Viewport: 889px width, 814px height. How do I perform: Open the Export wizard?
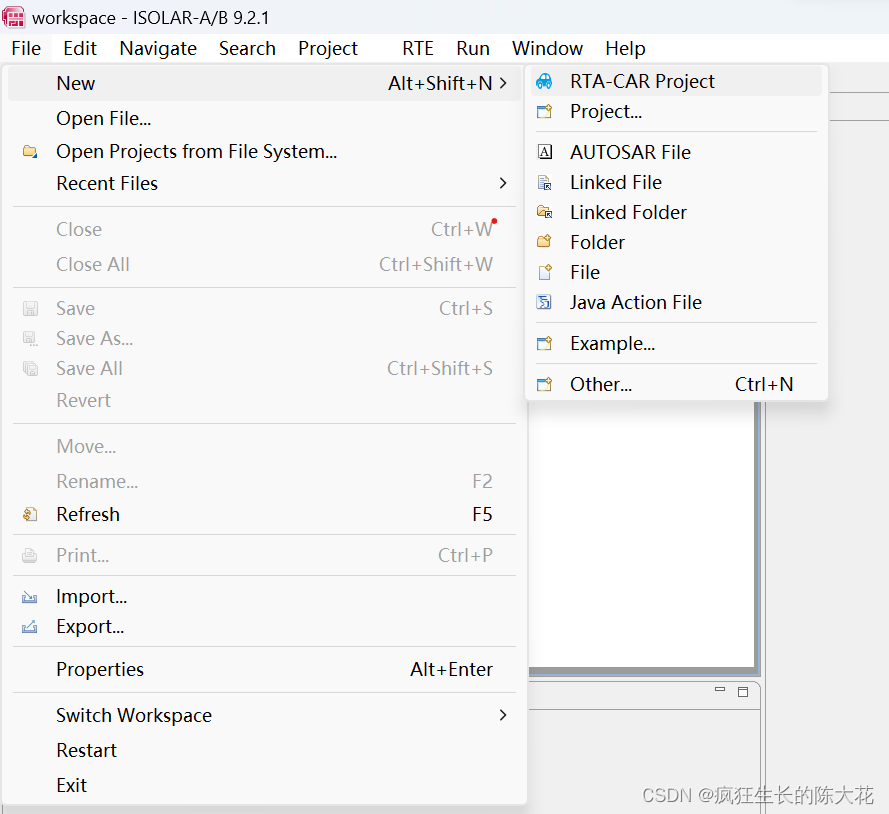(91, 627)
